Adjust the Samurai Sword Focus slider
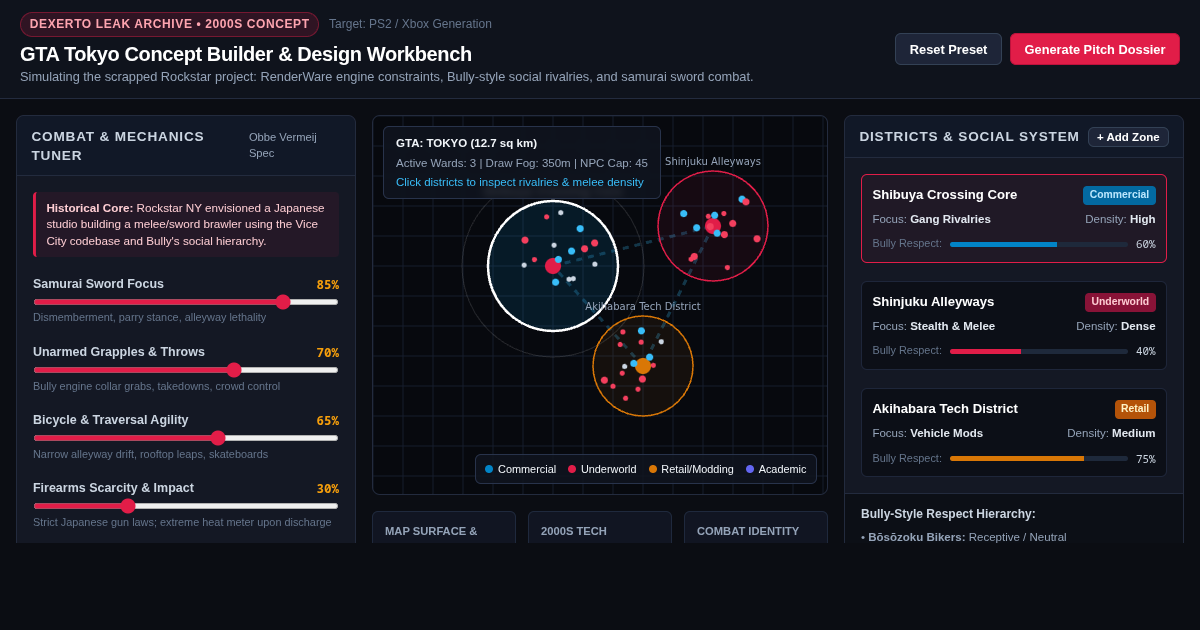This screenshot has width=1200, height=630. click(x=186, y=302)
